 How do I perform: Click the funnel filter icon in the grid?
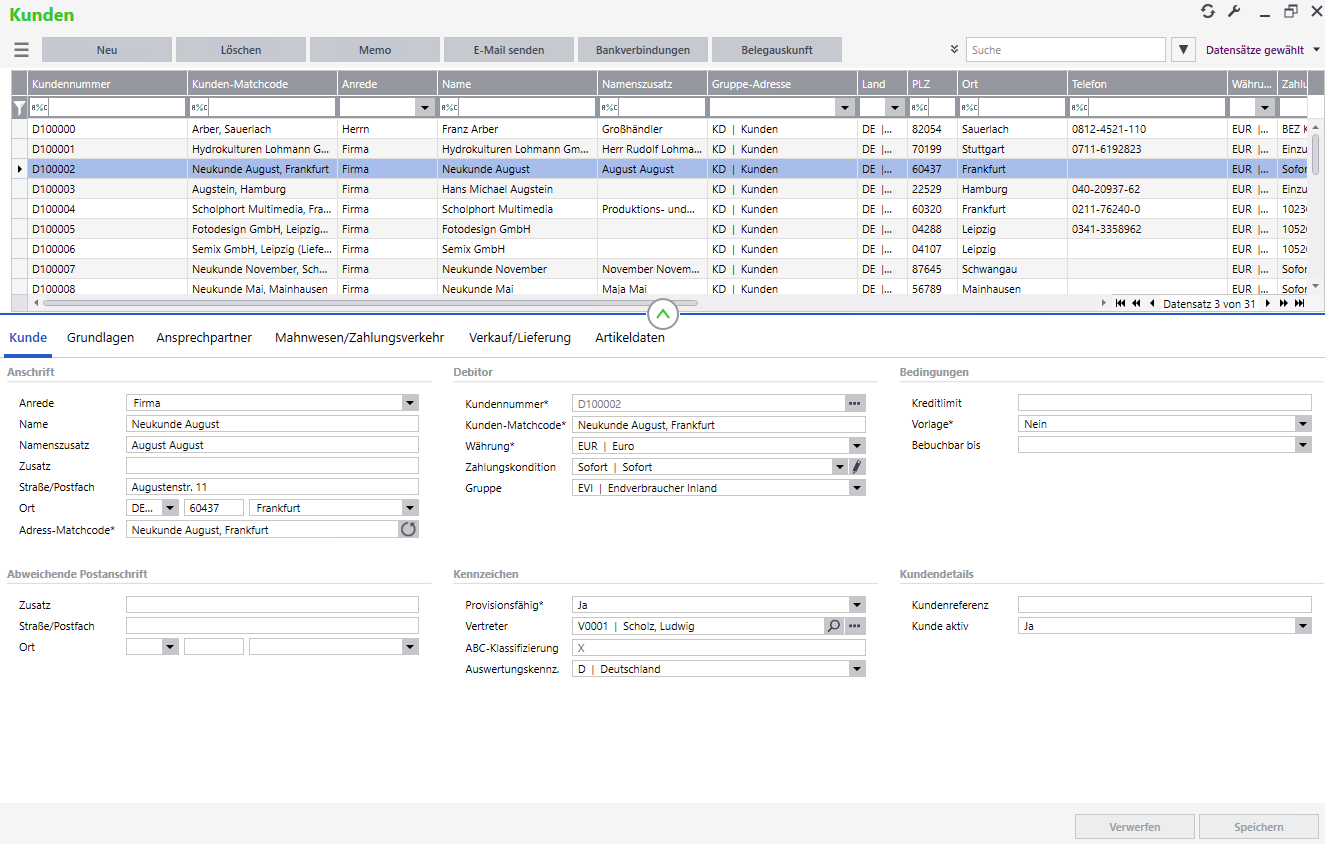[x=19, y=107]
